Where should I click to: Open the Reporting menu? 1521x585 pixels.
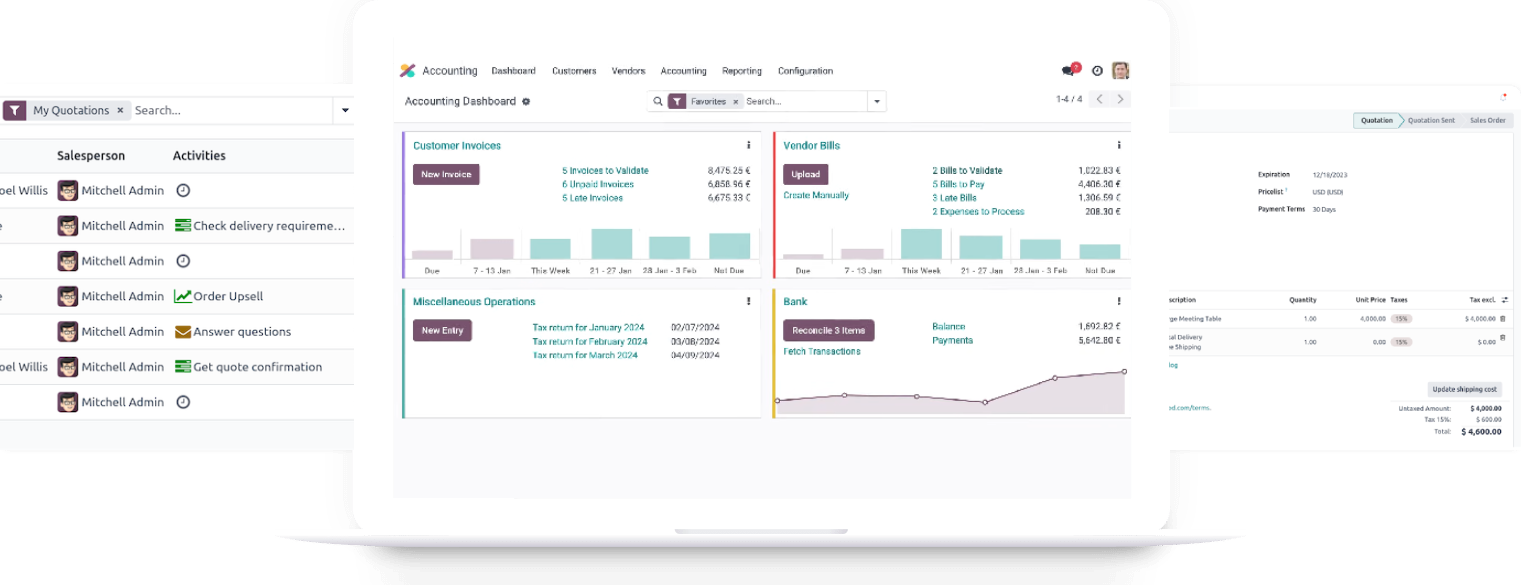741,71
